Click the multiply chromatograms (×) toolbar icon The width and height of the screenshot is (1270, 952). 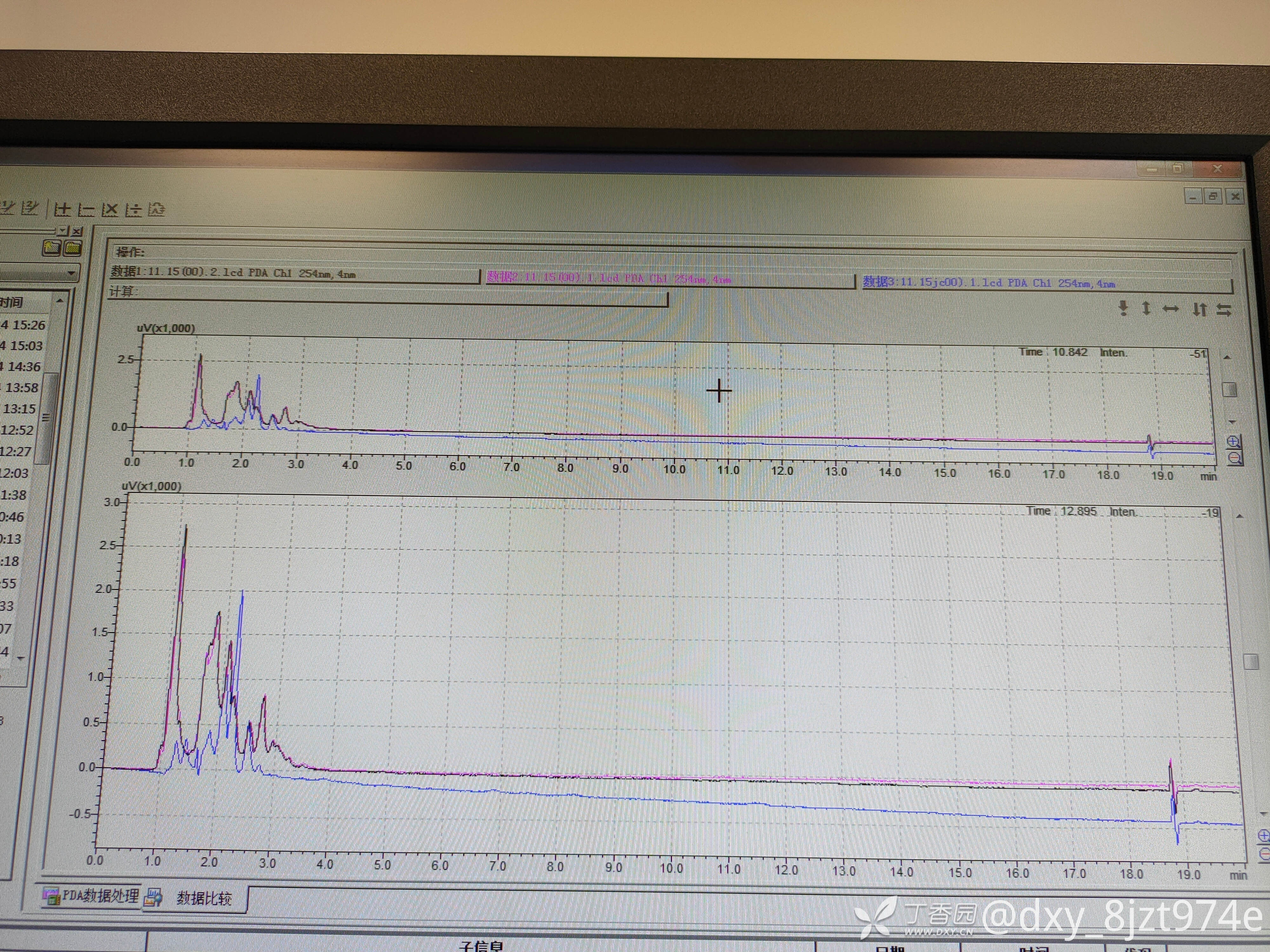110,210
